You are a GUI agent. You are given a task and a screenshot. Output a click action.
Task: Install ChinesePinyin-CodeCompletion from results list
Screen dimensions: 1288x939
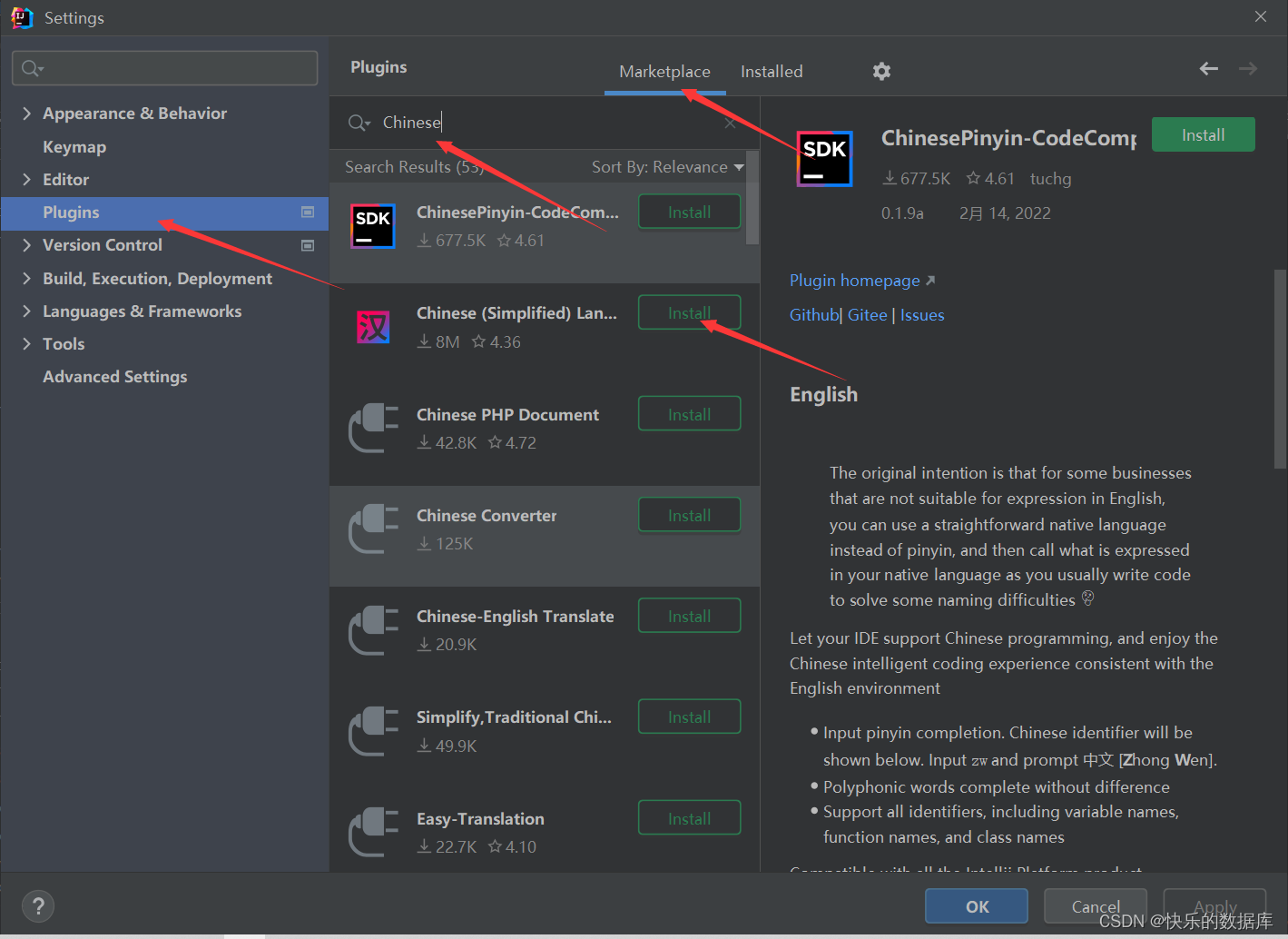pyautogui.click(x=689, y=212)
